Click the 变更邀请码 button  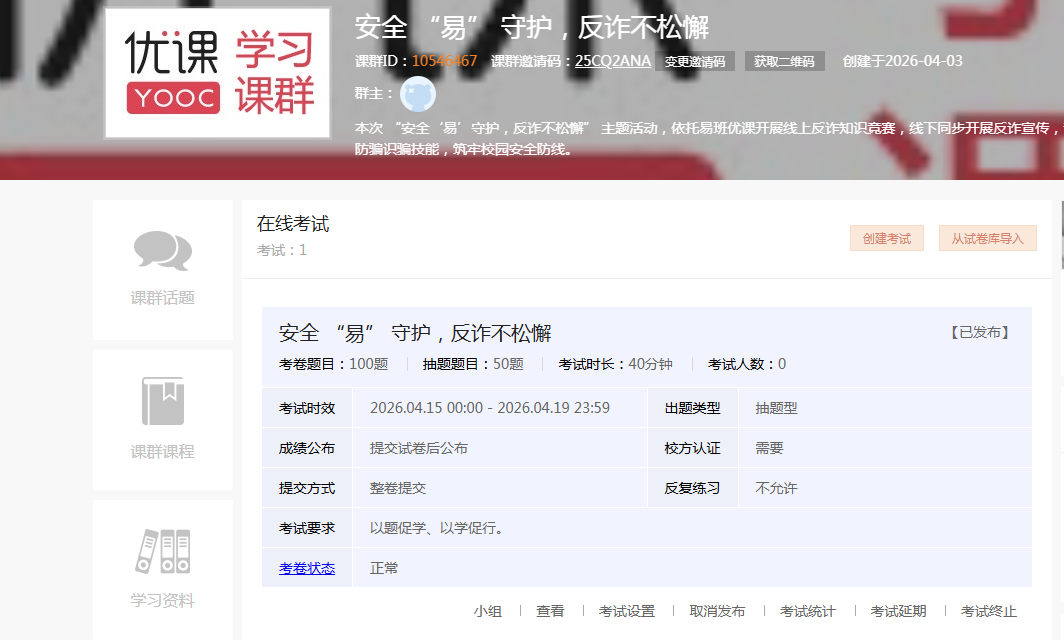[695, 61]
